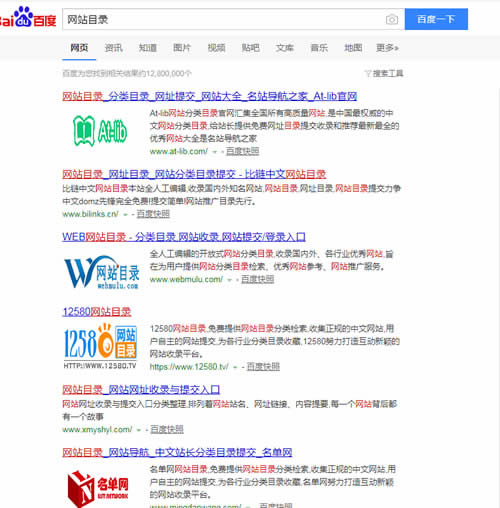The width and height of the screenshot is (500, 508).
Task: Visit the https://www.12580.tv/ URL
Action: click(x=189, y=367)
